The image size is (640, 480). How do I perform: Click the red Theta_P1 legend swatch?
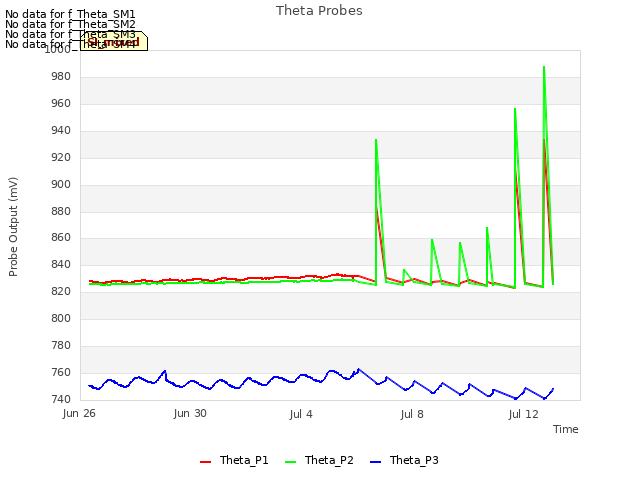(205, 461)
